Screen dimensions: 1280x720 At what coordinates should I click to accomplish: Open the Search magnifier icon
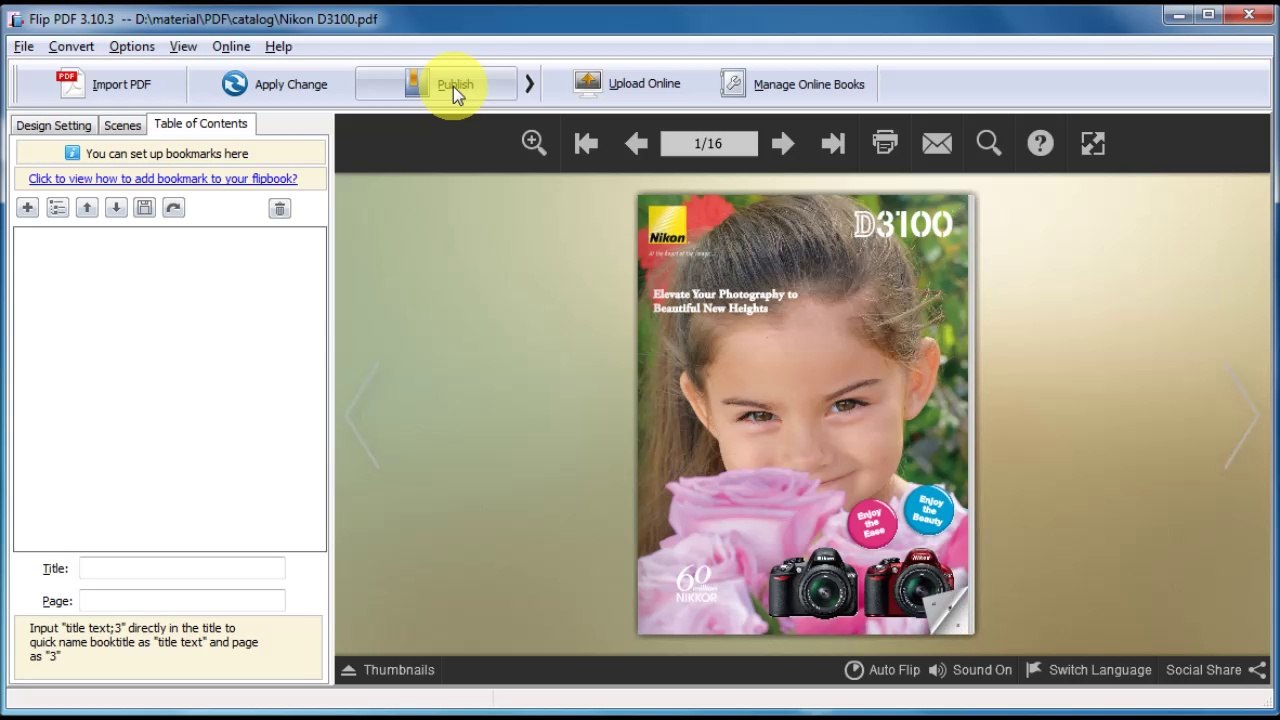point(989,144)
